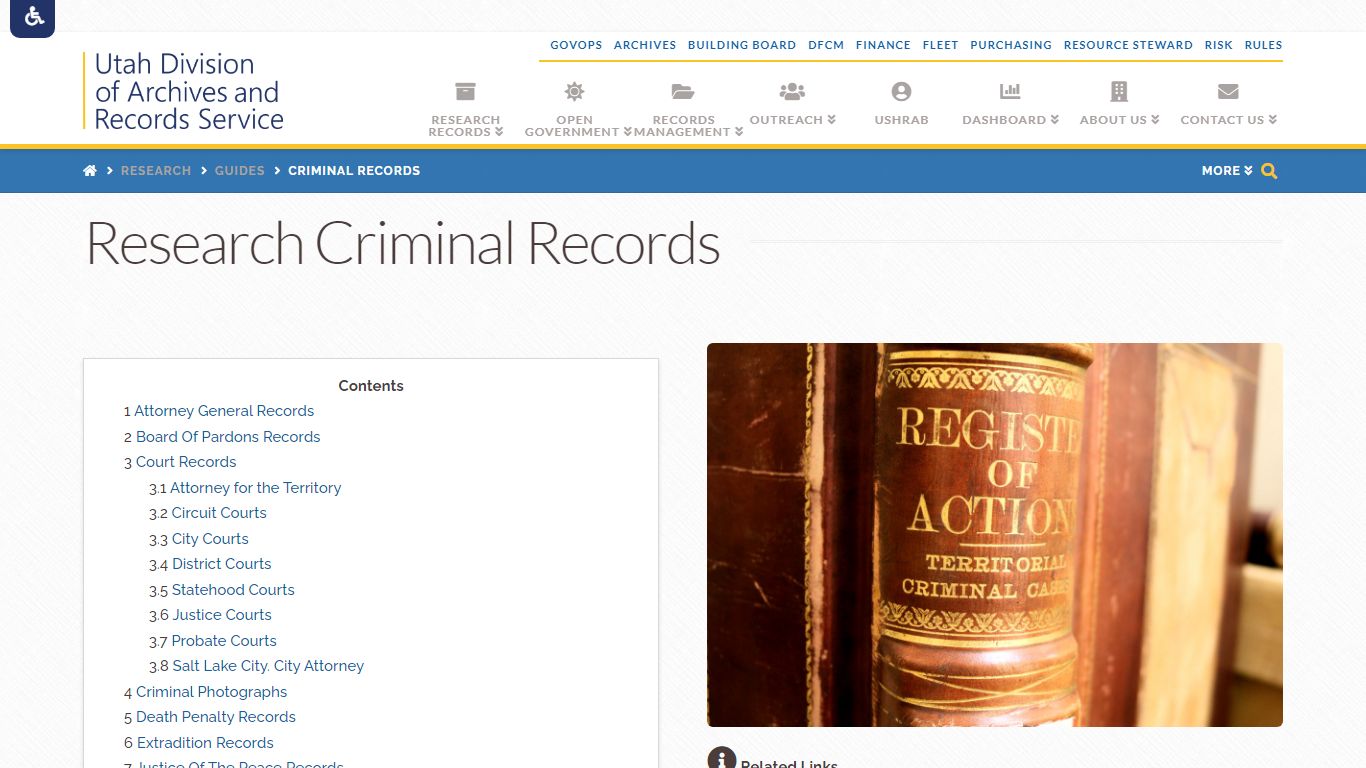Expand the About Us dropdown label
This screenshot has width=1366, height=768.
1119,120
